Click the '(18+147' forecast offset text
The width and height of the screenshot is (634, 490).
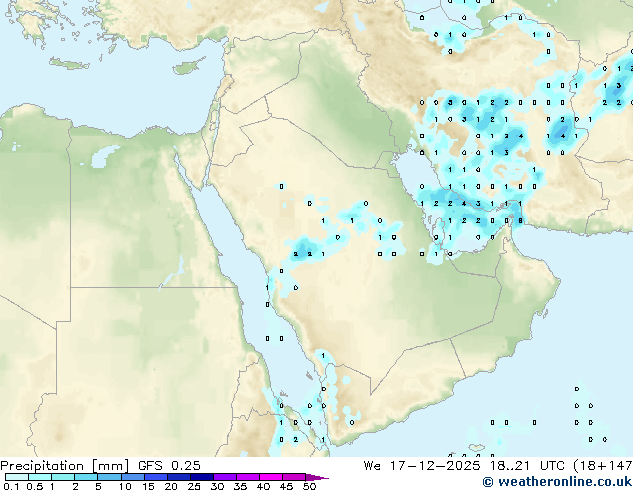pos(603,466)
